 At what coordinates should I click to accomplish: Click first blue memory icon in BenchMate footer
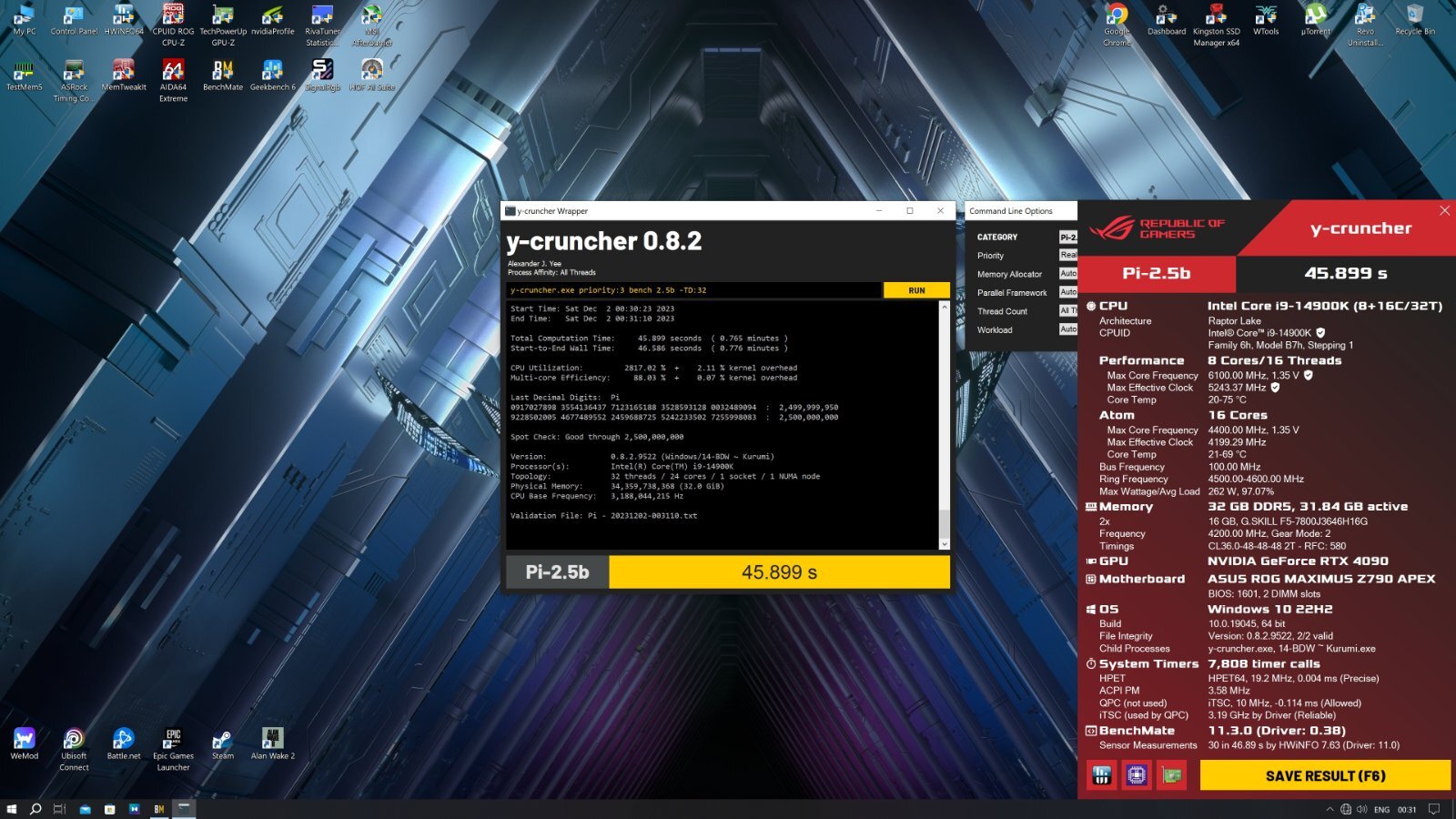tap(1102, 776)
